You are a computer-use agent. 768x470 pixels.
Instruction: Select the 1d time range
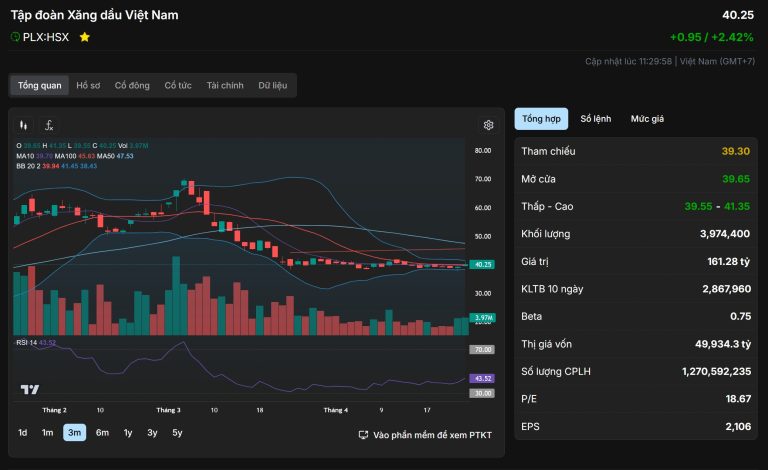click(x=23, y=433)
